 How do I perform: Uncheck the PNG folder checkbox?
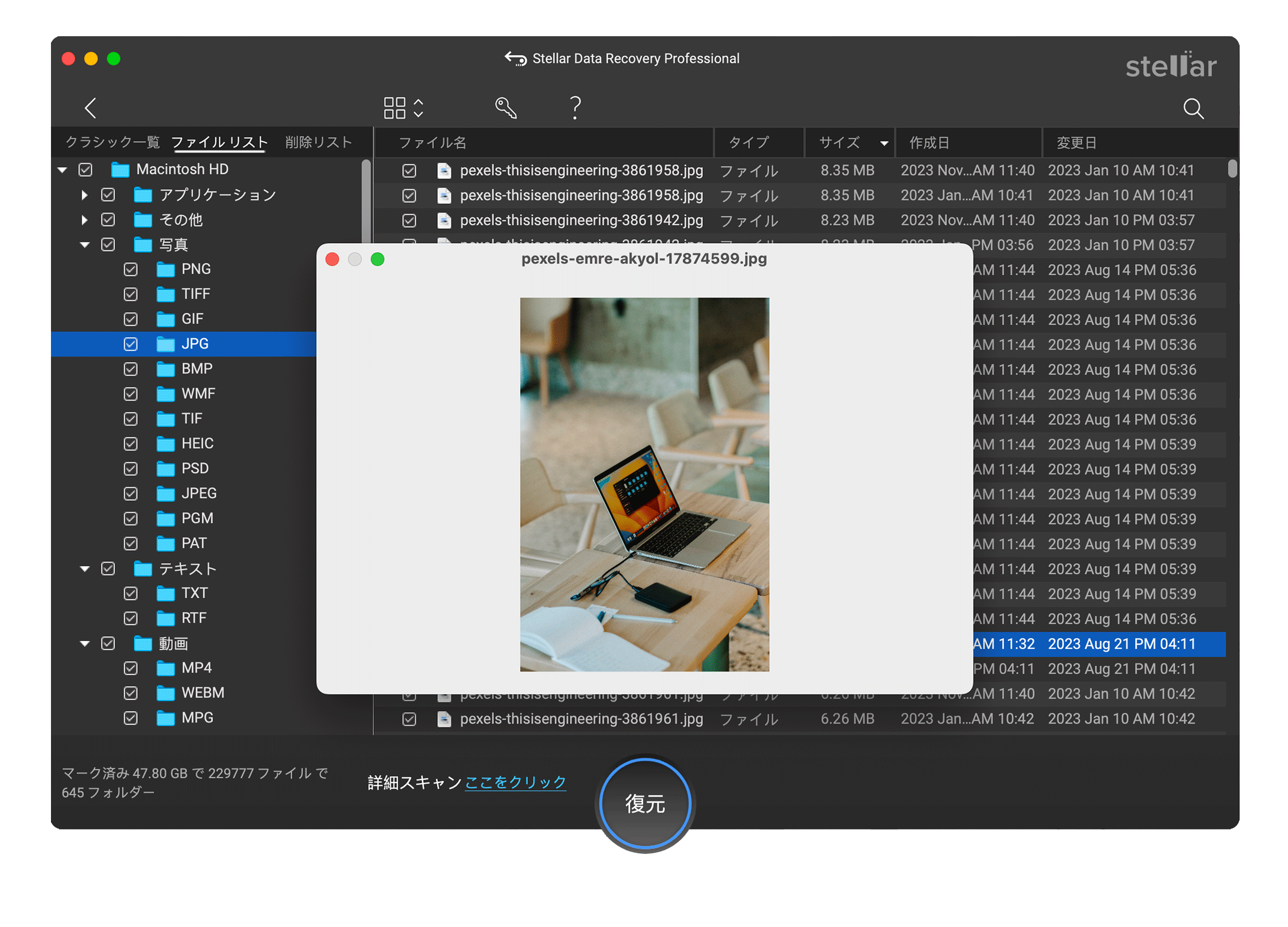tap(131, 269)
